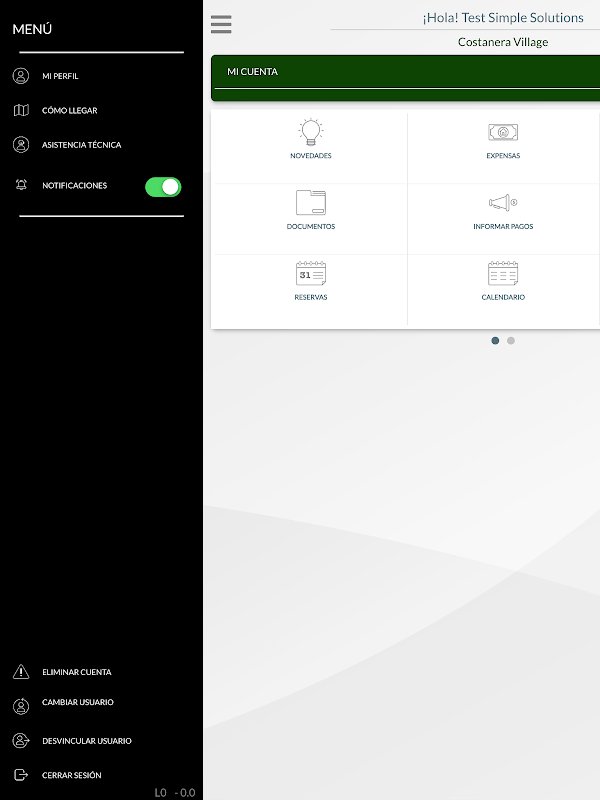Click the NOTIFICACIONES label
Image resolution: width=600 pixels, height=800 pixels.
(74, 185)
